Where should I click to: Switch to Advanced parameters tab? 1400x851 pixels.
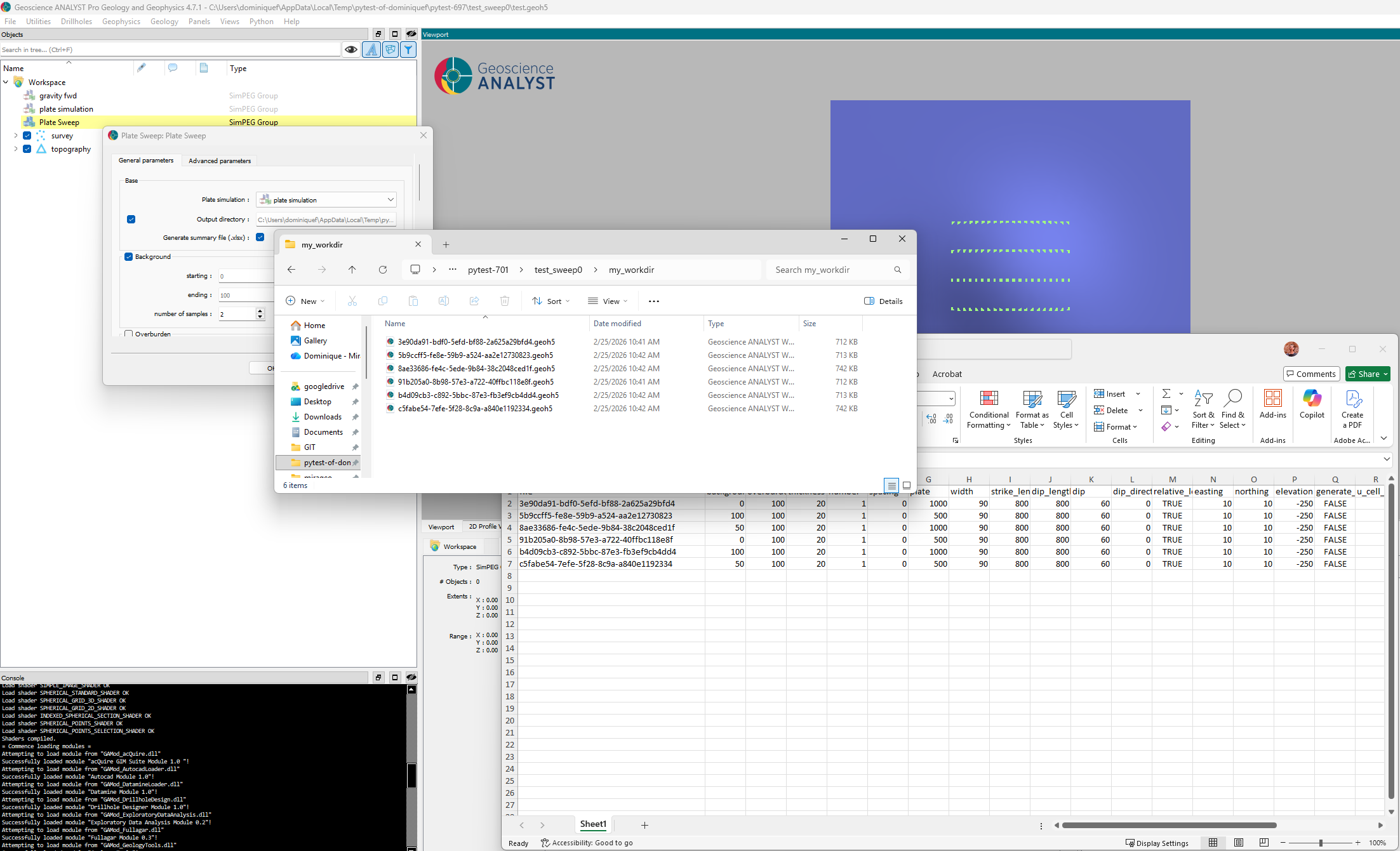pyautogui.click(x=220, y=161)
